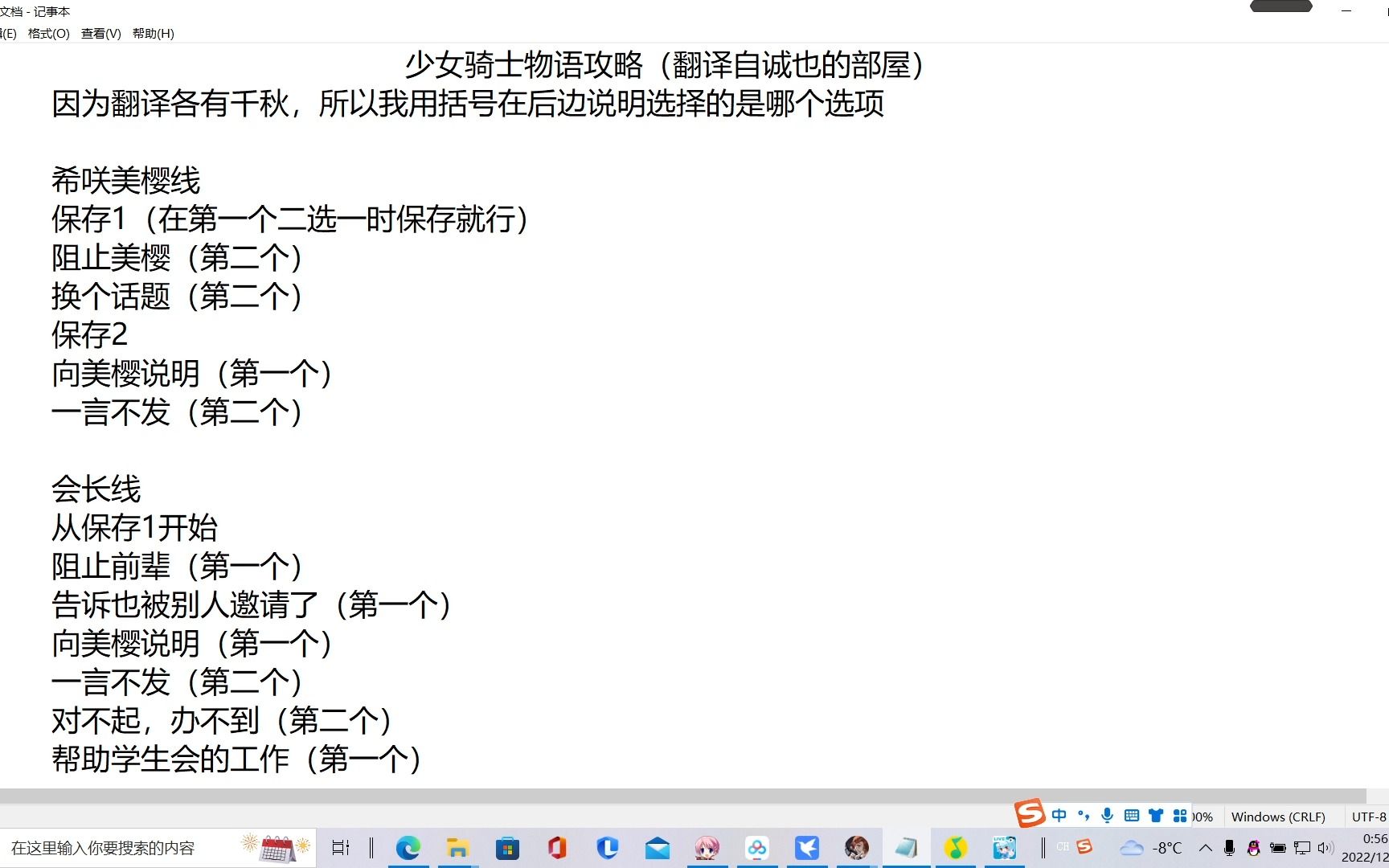Click Windows (CRLF) in the status bar

[1278, 817]
